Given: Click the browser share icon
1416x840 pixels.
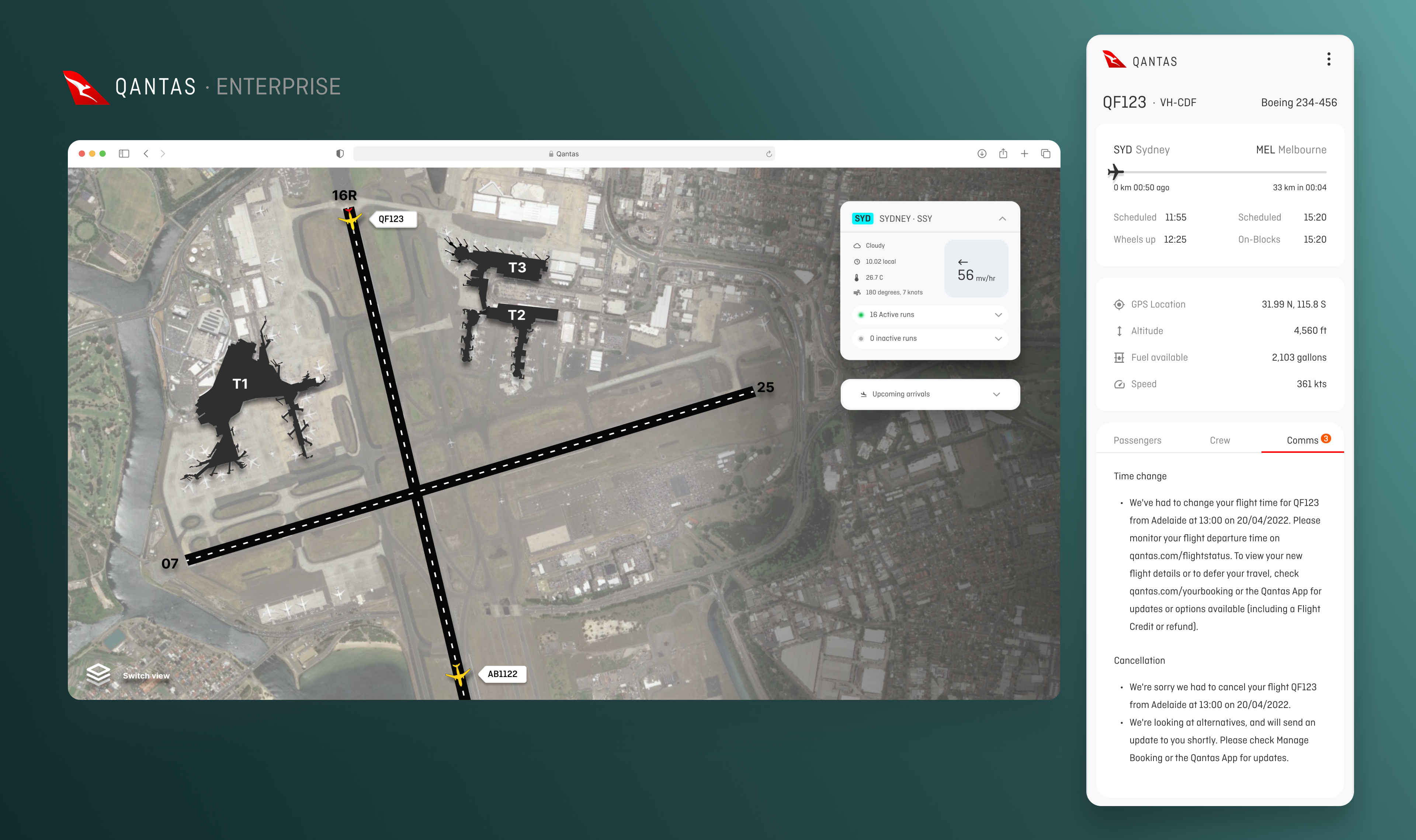Looking at the screenshot, I should click(1003, 153).
